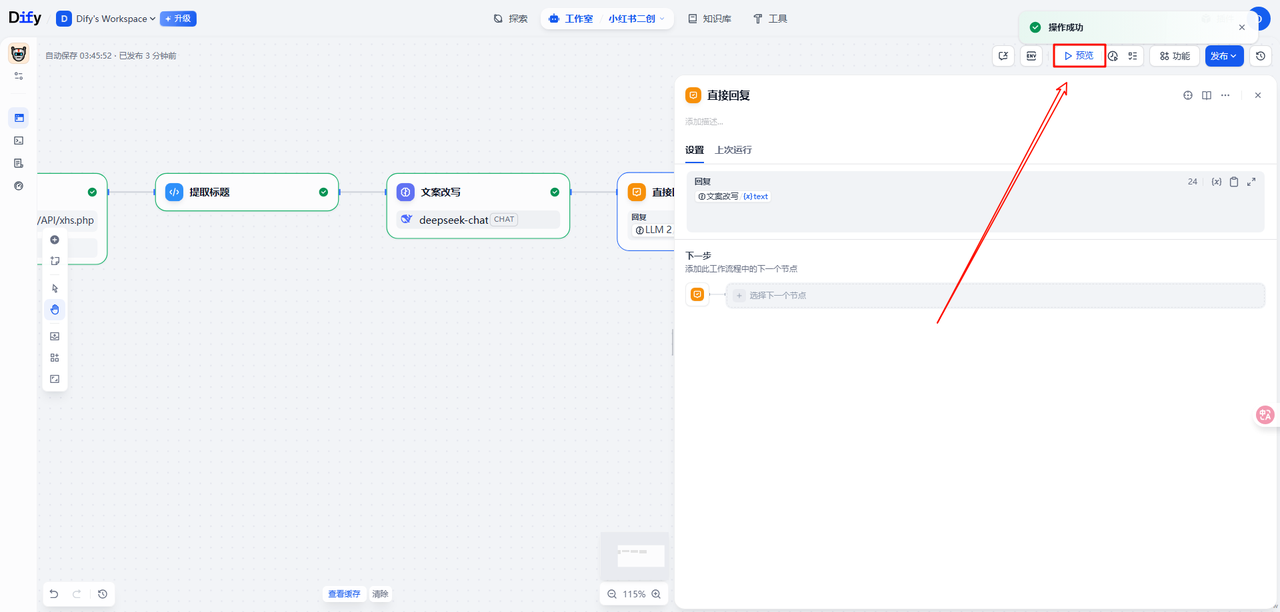Viewport: 1280px width, 612px height.
Task: Insert variable using the {x} icon
Action: [1216, 182]
